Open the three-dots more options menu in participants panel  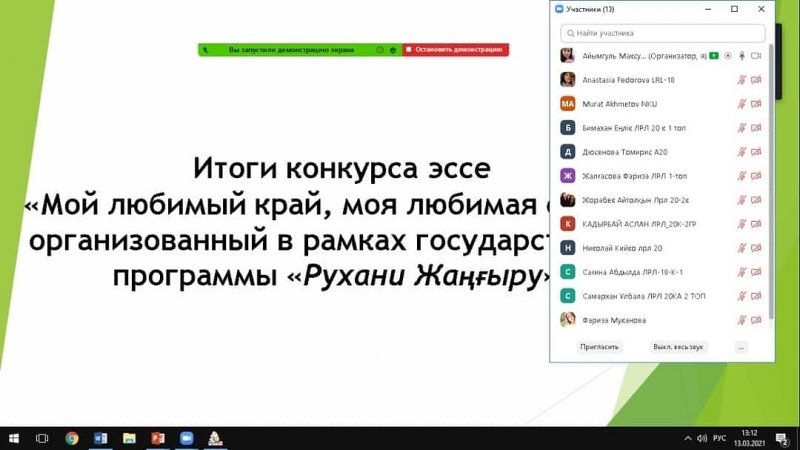pyautogui.click(x=740, y=347)
